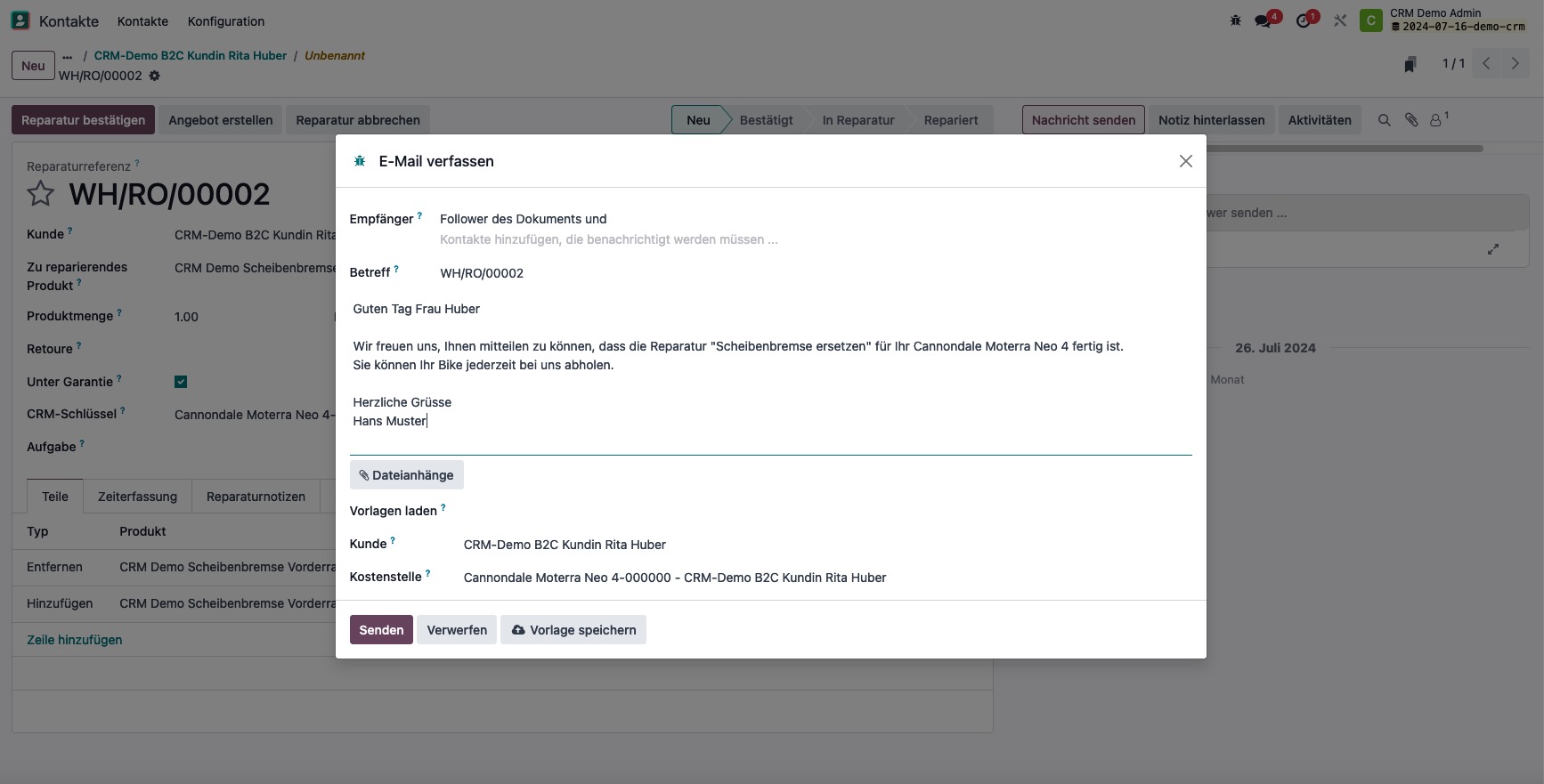This screenshot has width=1544, height=784.
Task: Select the Repariert status stage
Action: click(951, 120)
